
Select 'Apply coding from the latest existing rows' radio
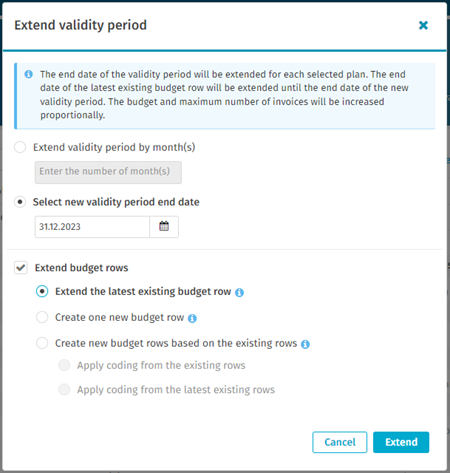(x=64, y=389)
